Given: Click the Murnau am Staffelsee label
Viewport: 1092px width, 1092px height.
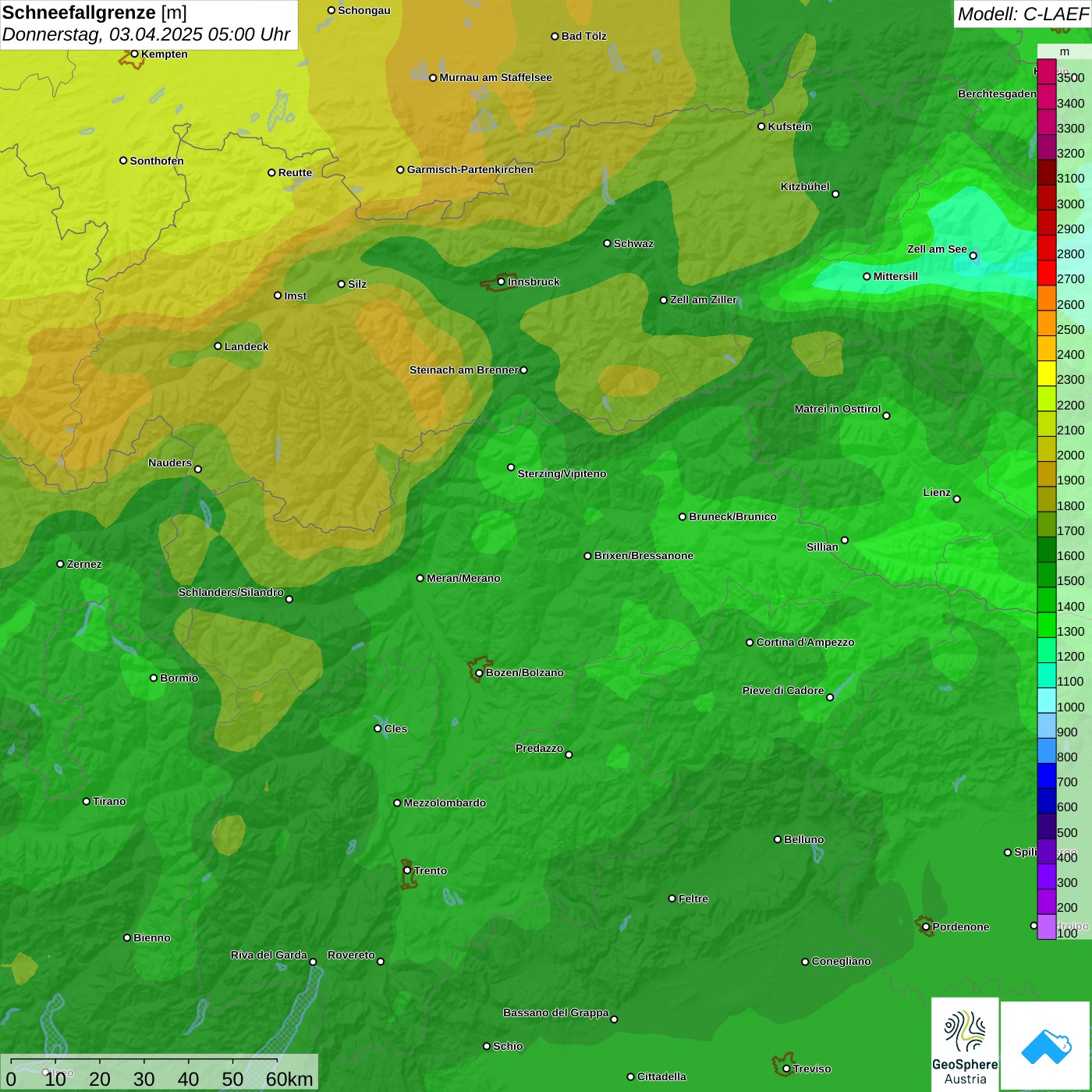Looking at the screenshot, I should (496, 77).
